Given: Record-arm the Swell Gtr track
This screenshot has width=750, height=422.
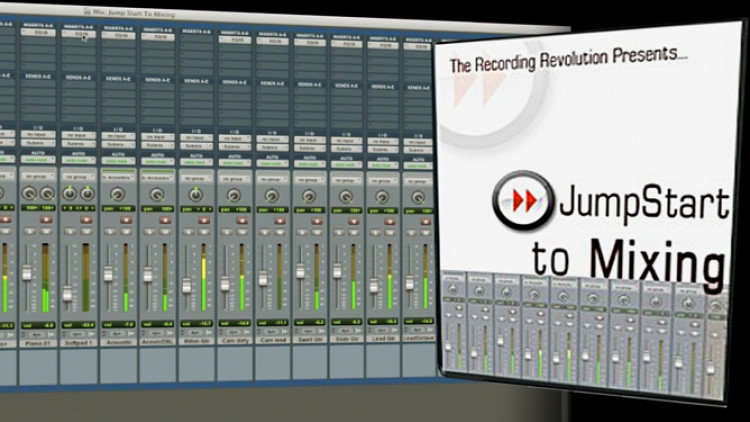Looking at the screenshot, I should (x=317, y=221).
